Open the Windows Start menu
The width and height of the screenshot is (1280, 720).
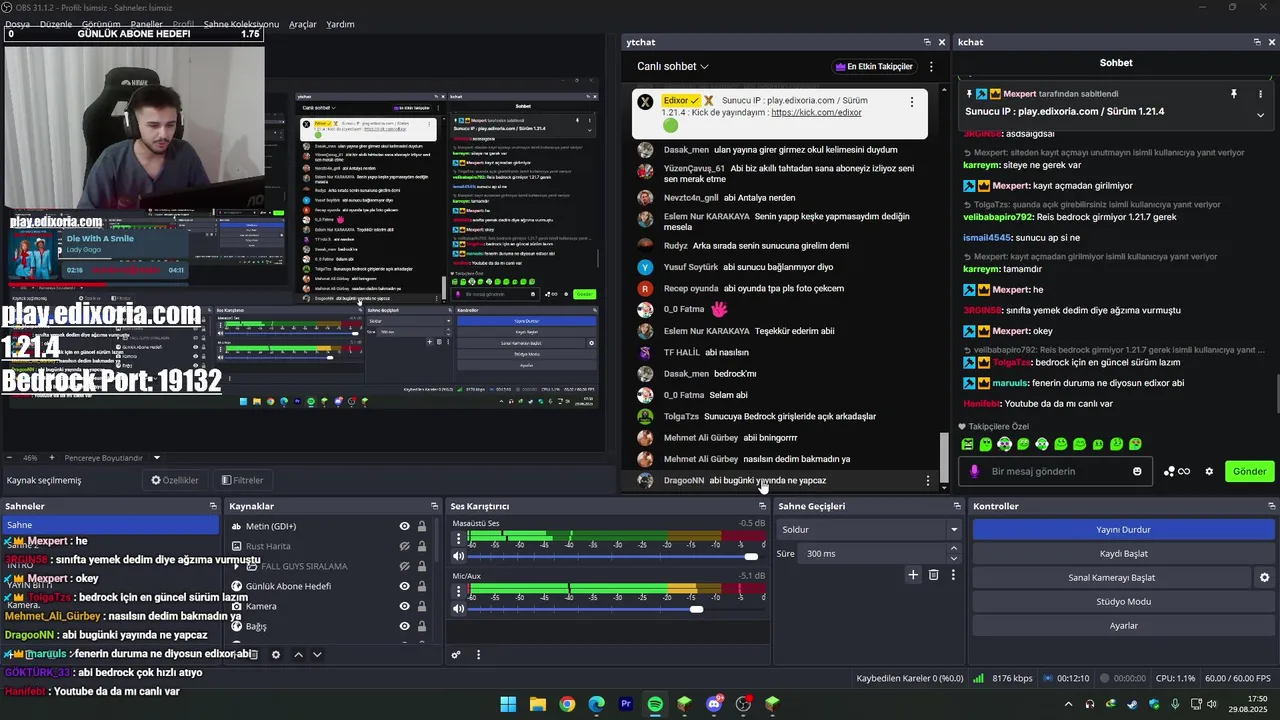point(508,704)
